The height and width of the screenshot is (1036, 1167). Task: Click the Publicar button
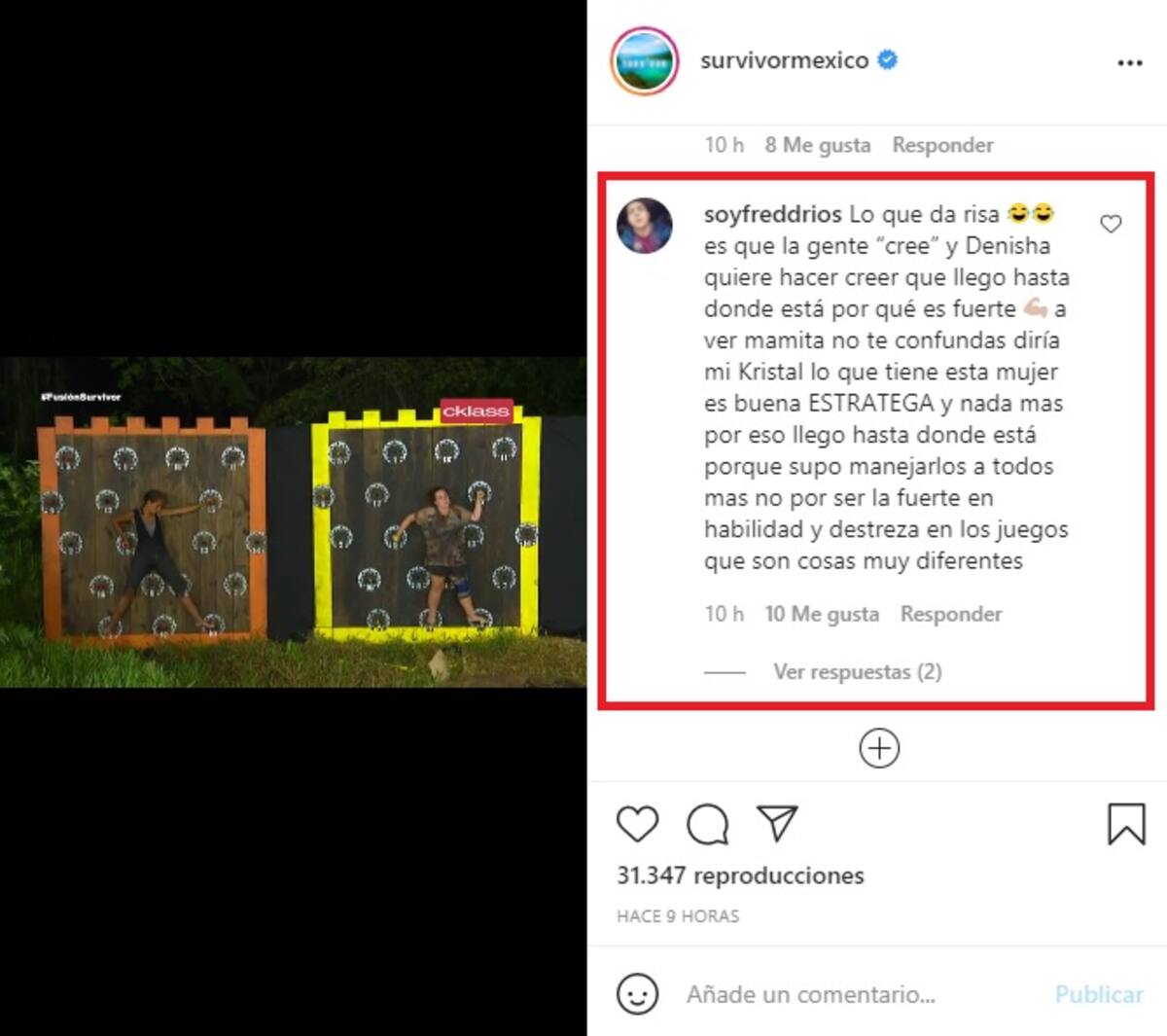point(1099,994)
